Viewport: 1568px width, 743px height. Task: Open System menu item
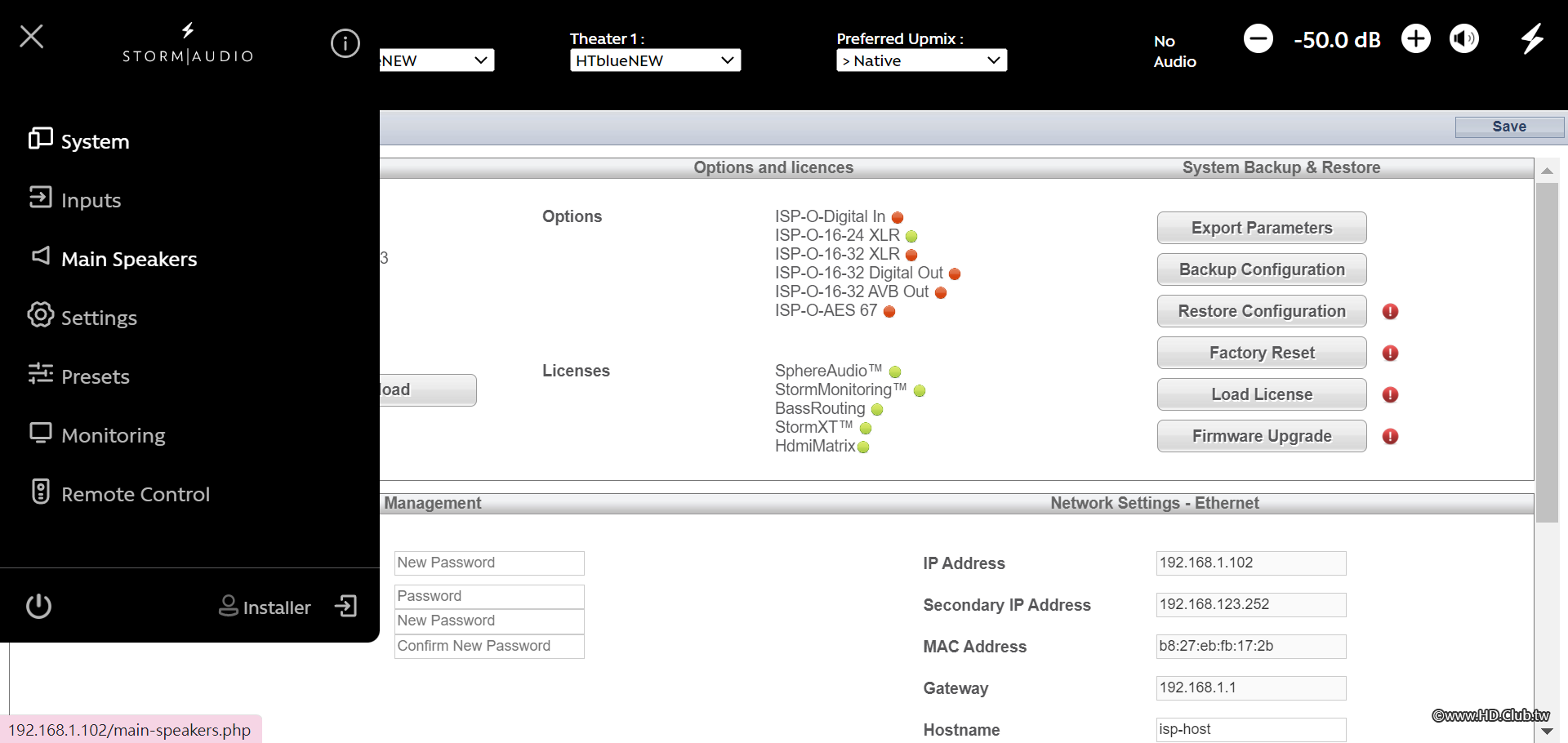tap(95, 141)
